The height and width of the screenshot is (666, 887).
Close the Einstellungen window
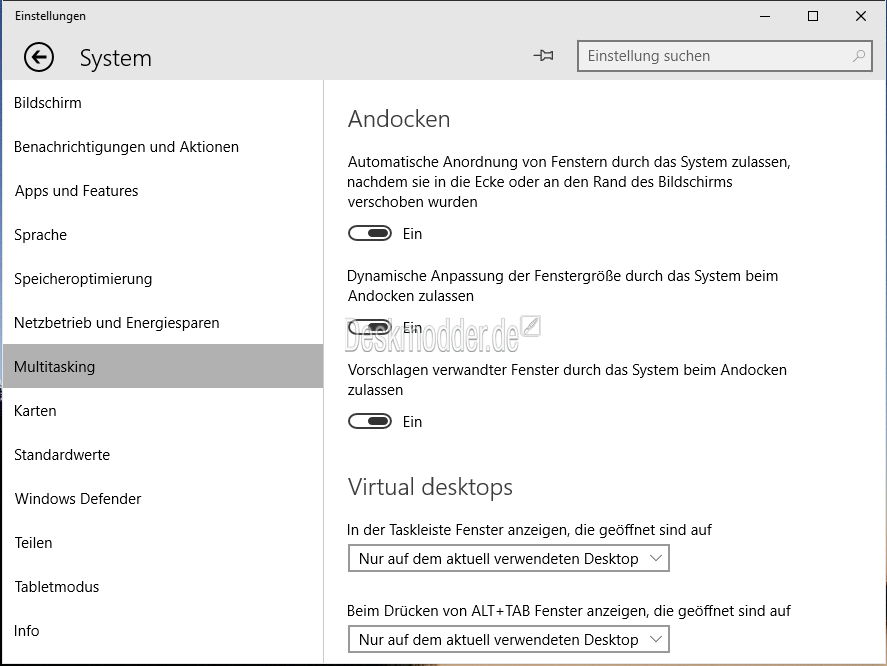(860, 16)
